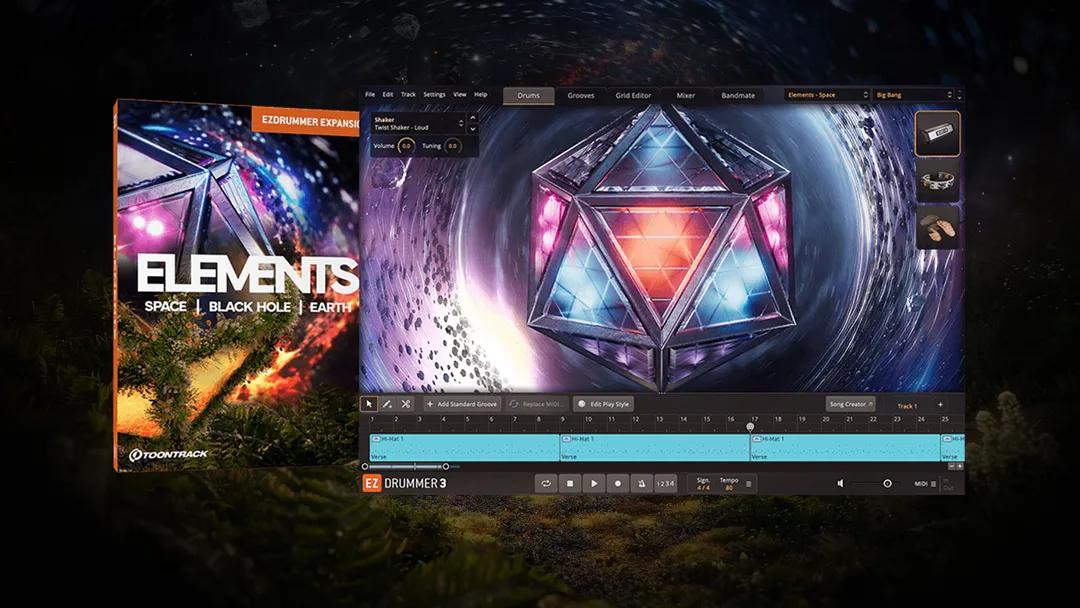Open the Elements - Space library dropdown
Image resolution: width=1080 pixels, height=608 pixels.
[x=827, y=95]
